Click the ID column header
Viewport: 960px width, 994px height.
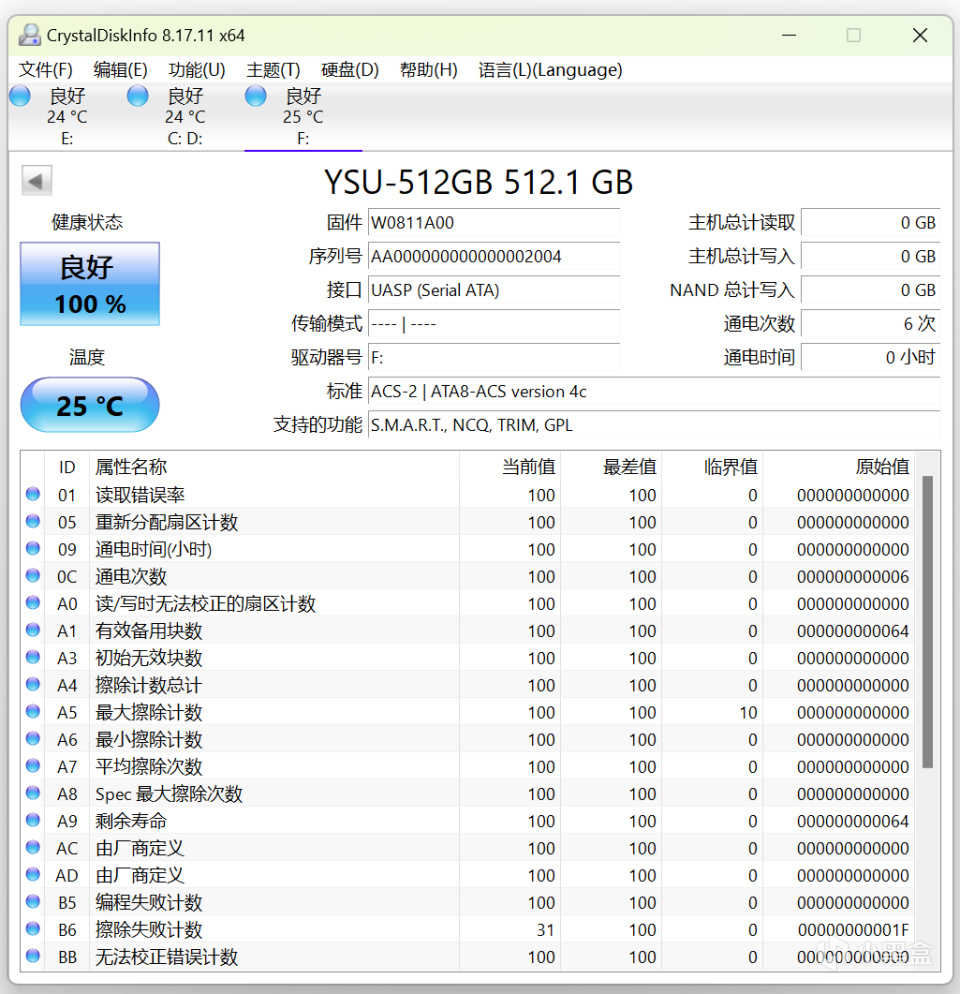click(67, 467)
